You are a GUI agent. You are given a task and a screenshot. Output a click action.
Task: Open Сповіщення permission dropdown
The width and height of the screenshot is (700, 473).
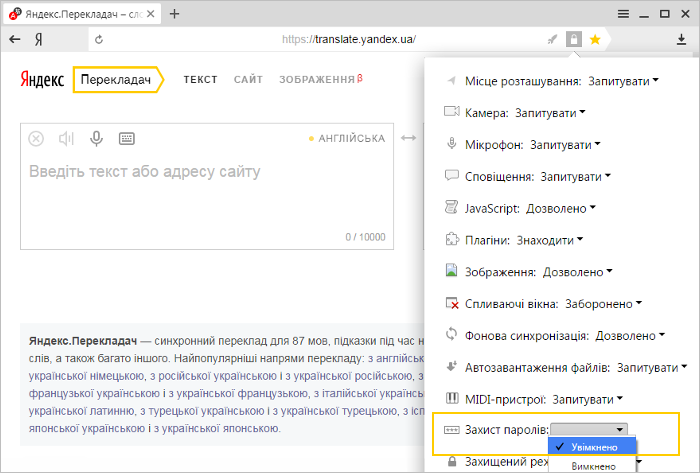click(x=575, y=177)
